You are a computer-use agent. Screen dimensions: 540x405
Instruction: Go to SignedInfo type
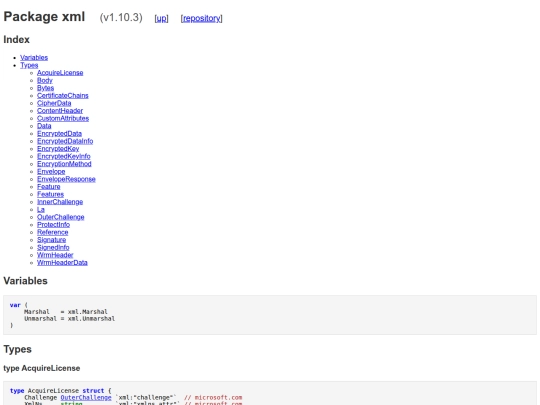(53, 247)
